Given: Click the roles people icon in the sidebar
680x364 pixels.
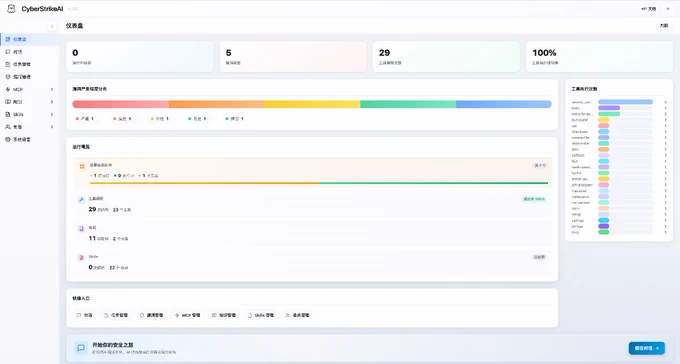Looking at the screenshot, I should coord(8,127).
